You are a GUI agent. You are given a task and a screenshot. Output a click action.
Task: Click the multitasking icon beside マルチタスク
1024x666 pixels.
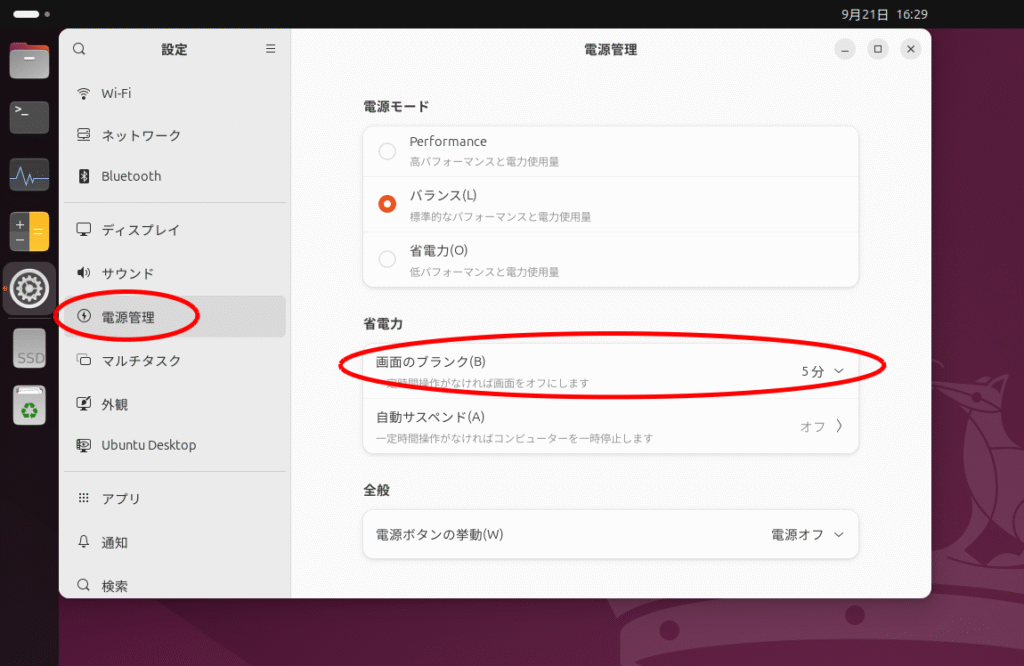(x=84, y=360)
